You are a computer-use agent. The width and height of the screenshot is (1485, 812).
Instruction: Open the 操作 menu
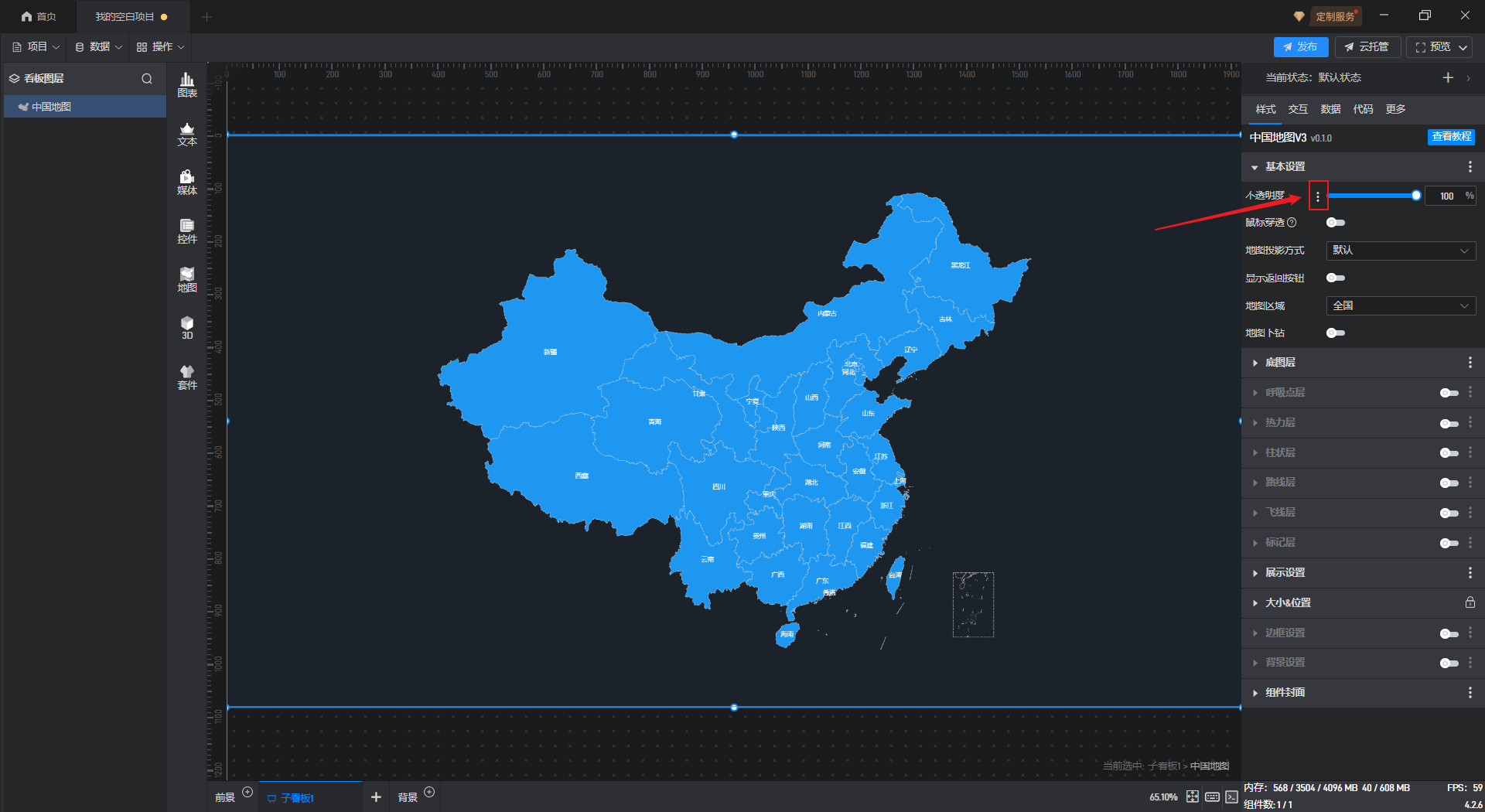(161, 47)
